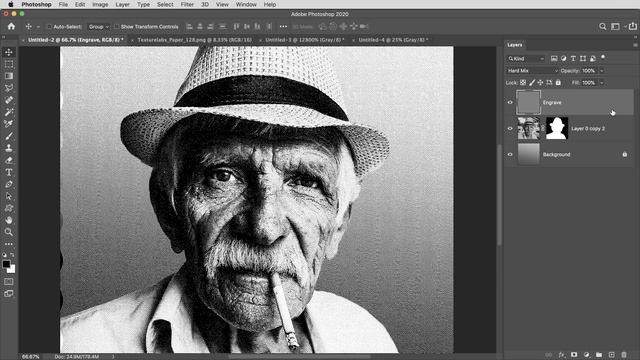Create a new layer plus icon
The image size is (640, 360).
click(x=611, y=355)
